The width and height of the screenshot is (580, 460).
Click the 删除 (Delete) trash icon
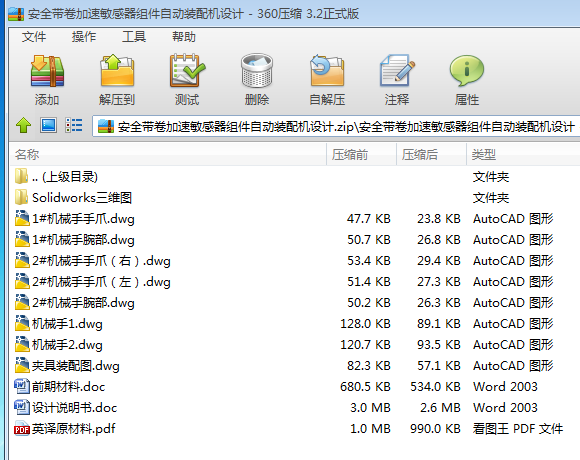[x=257, y=70]
